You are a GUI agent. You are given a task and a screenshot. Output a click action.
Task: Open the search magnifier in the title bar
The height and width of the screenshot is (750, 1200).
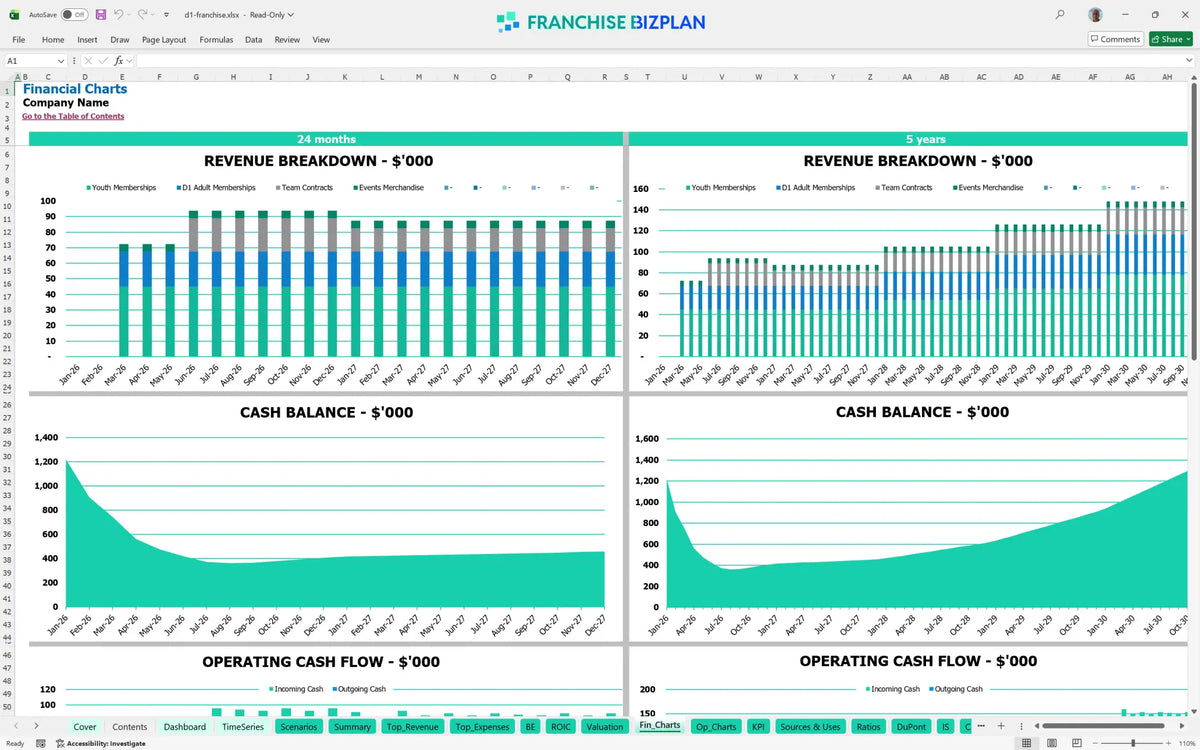pos(1060,15)
